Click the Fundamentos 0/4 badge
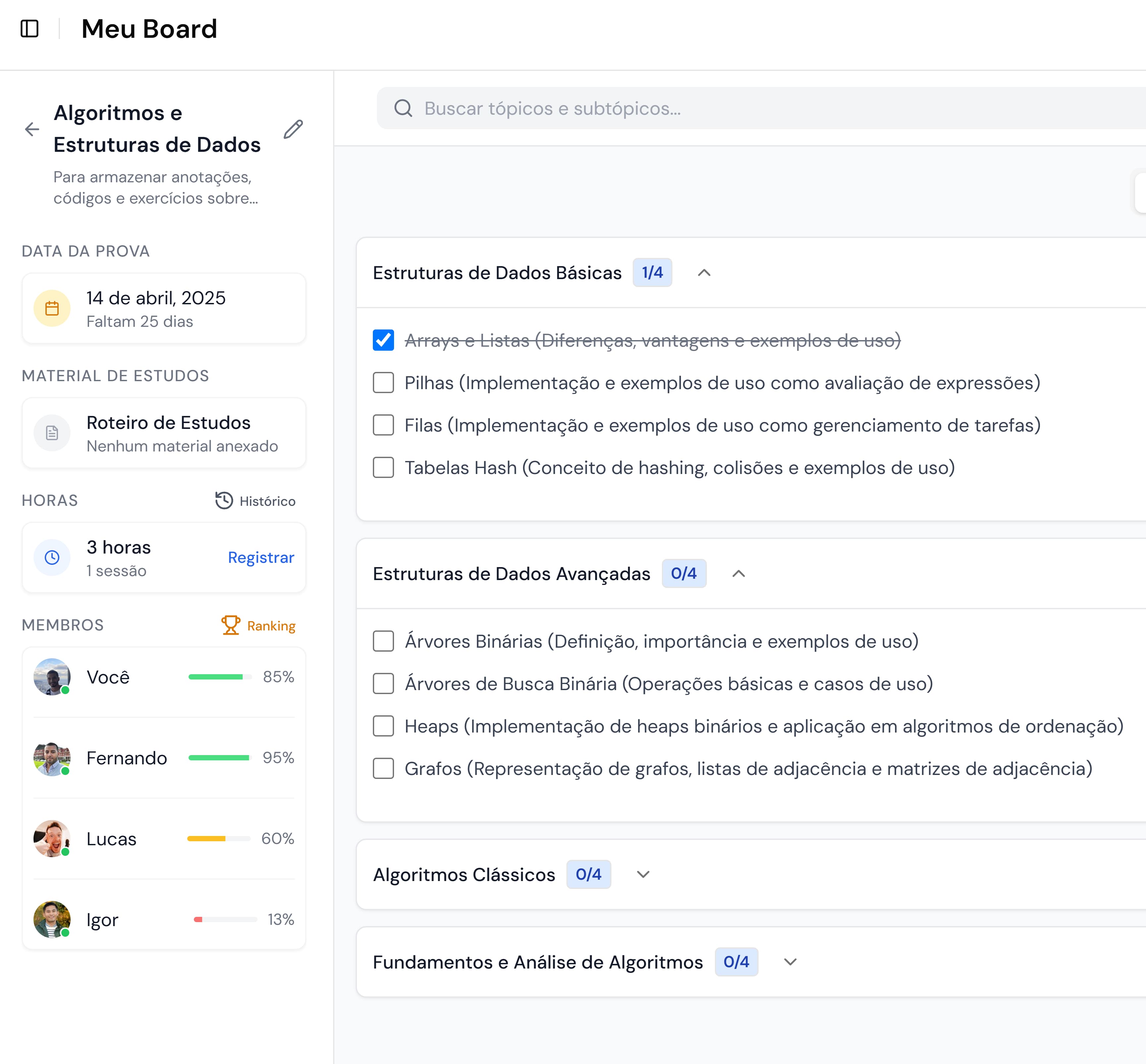The height and width of the screenshot is (1064, 1146). 736,962
